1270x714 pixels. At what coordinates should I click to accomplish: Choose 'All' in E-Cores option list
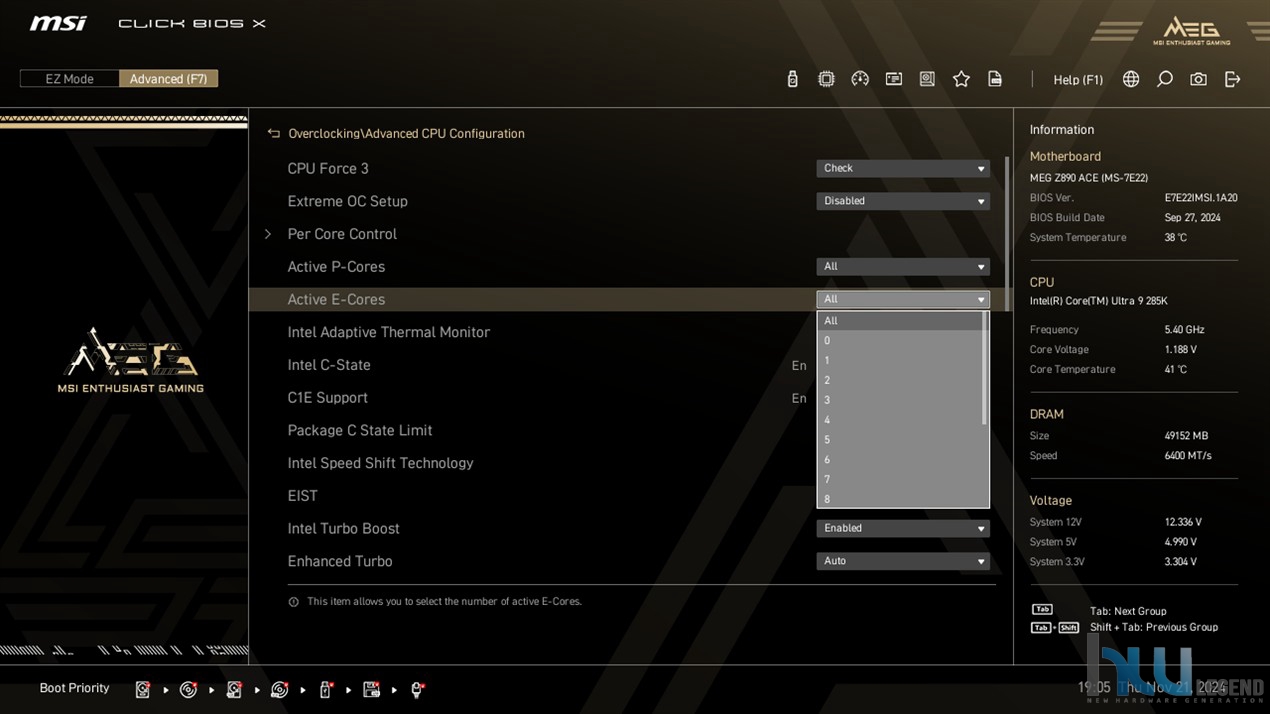(x=900, y=321)
